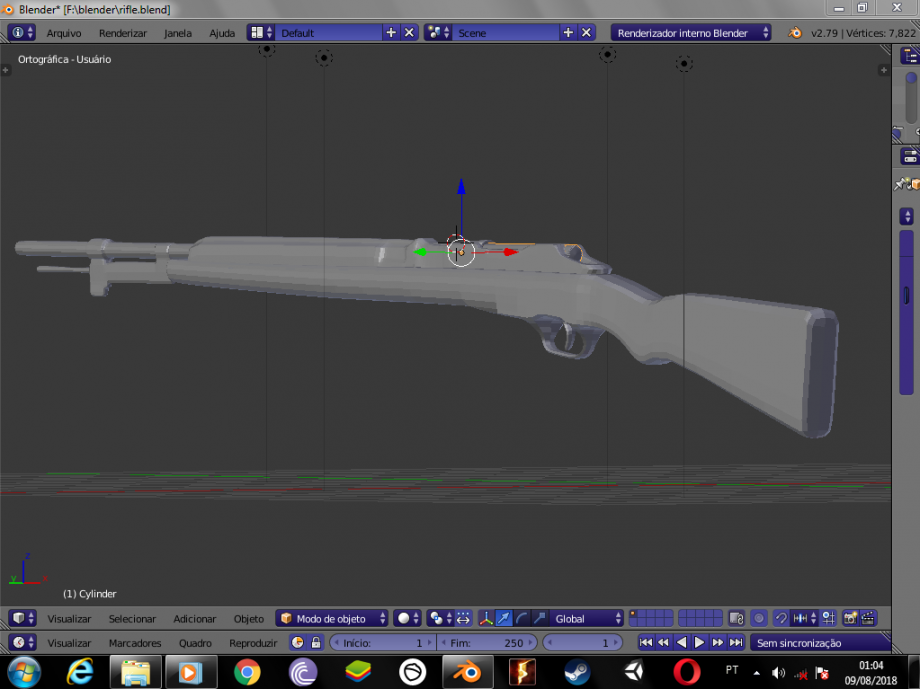The height and width of the screenshot is (689, 920).
Task: Click the OpenGL render camera icon
Action: coord(850,618)
